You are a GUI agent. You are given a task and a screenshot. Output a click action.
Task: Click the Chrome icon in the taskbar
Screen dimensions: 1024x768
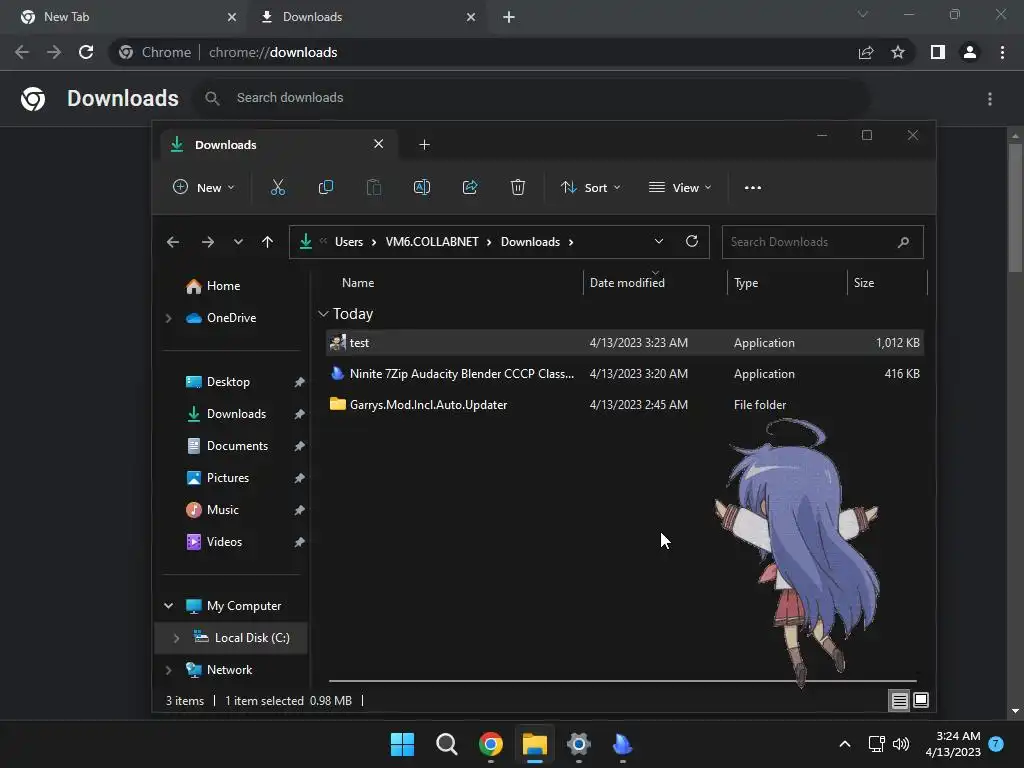[x=490, y=744]
